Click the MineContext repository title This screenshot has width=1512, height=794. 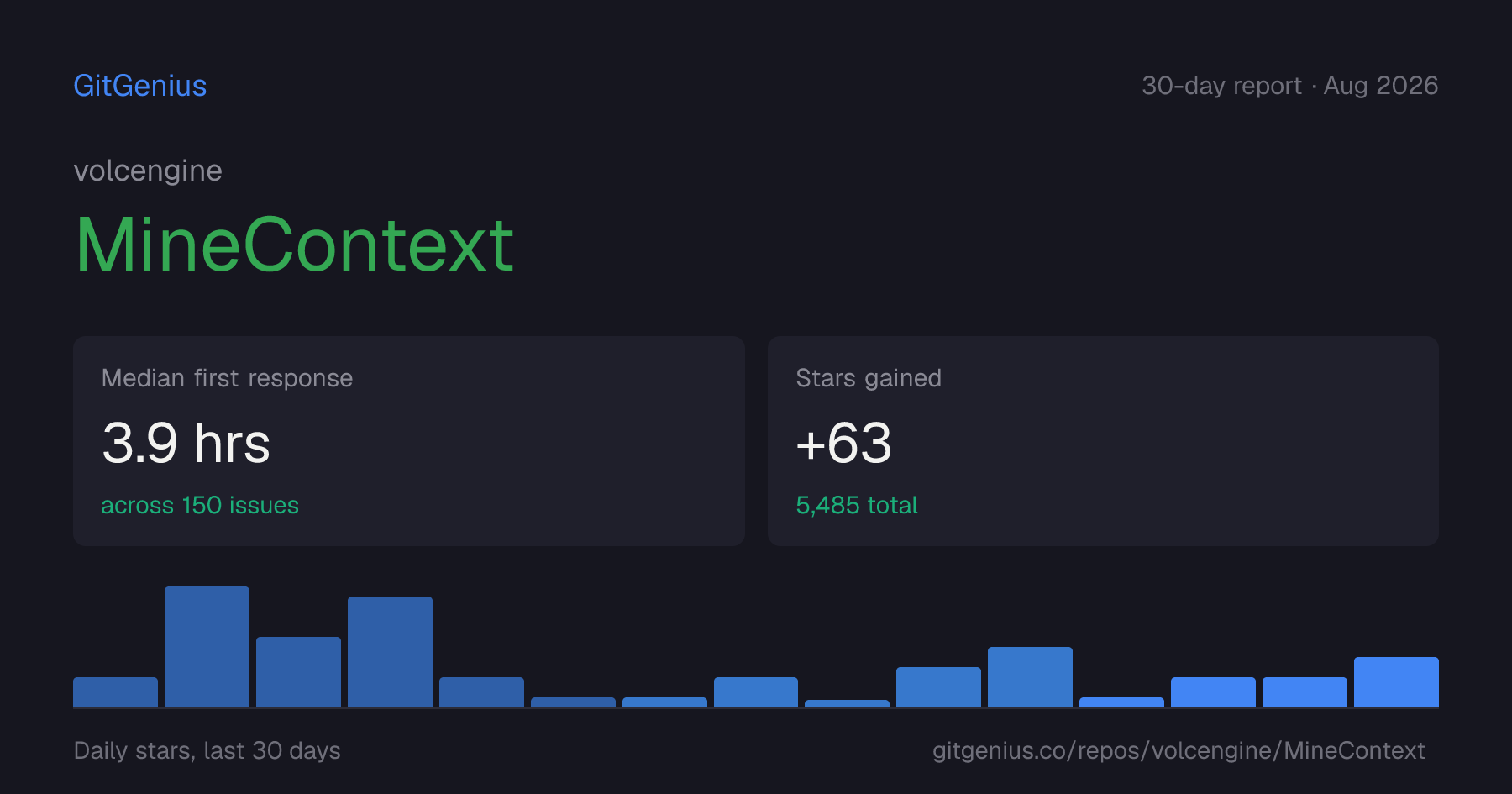click(295, 245)
